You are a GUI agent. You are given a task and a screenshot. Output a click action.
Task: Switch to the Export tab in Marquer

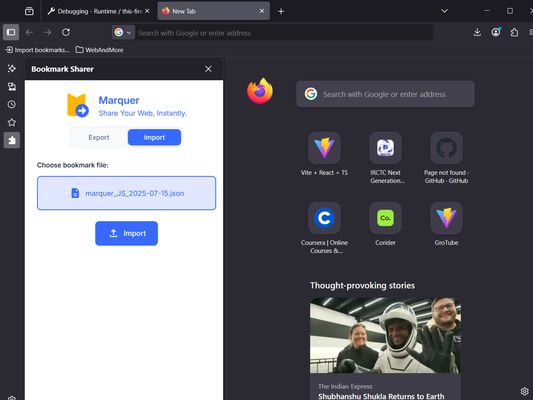[x=99, y=137]
